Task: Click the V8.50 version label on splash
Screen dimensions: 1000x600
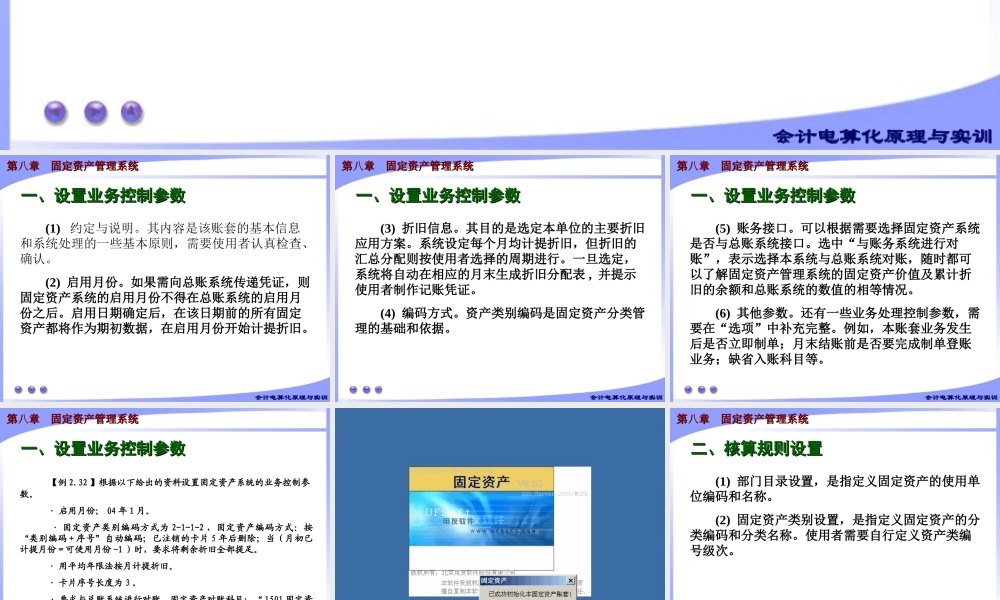Action: point(529,482)
